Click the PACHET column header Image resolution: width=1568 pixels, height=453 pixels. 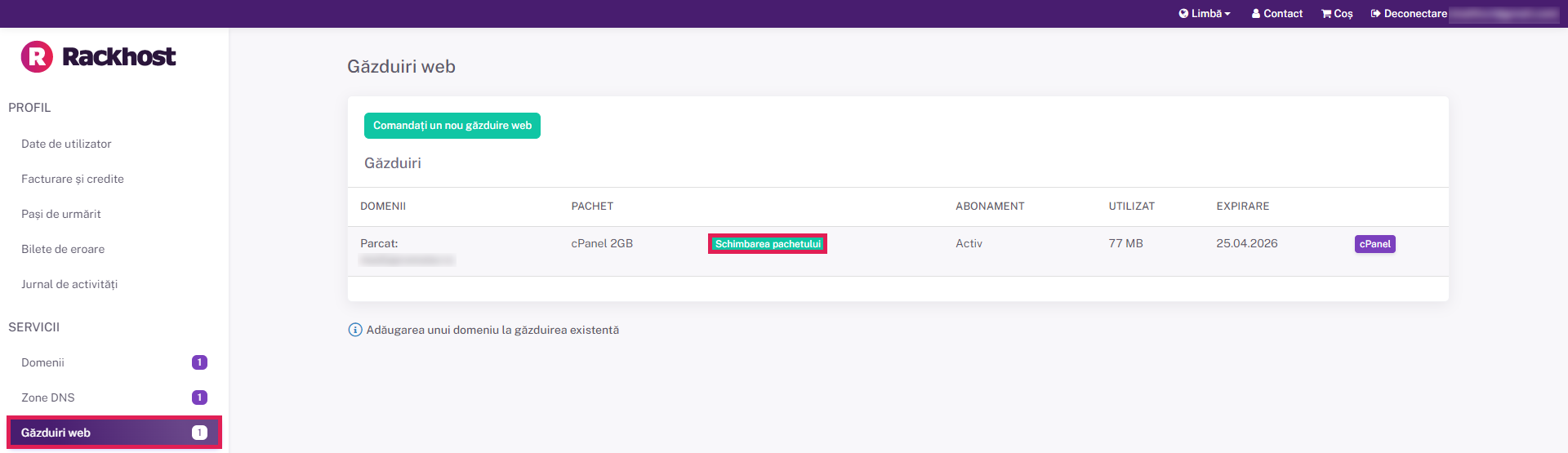(x=592, y=207)
